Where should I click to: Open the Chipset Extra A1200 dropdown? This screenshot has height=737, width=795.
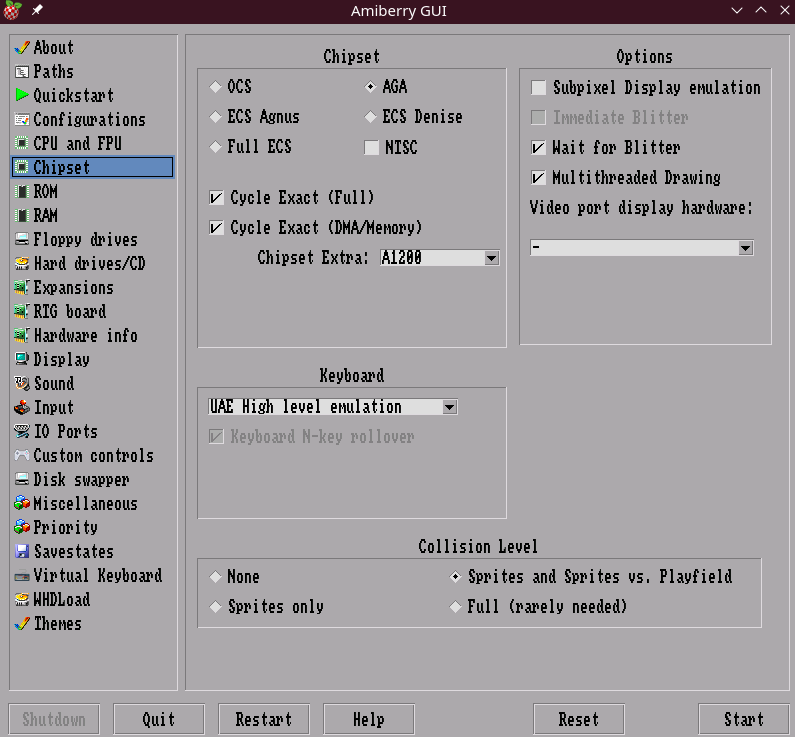(440, 258)
